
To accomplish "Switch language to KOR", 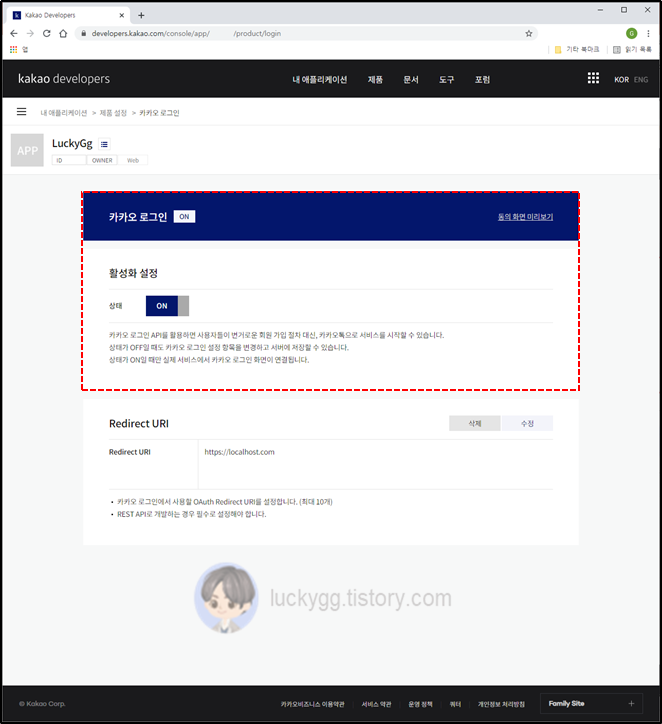I will point(621,79).
